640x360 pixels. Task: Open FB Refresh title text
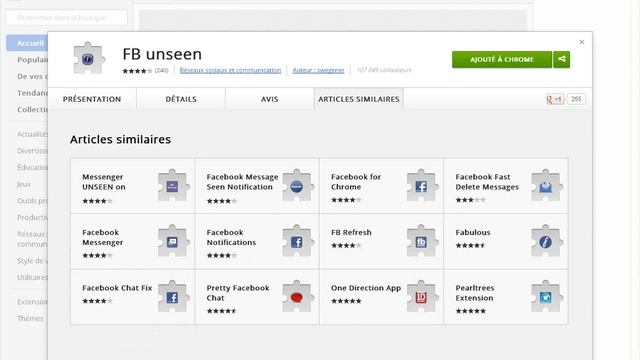point(351,232)
